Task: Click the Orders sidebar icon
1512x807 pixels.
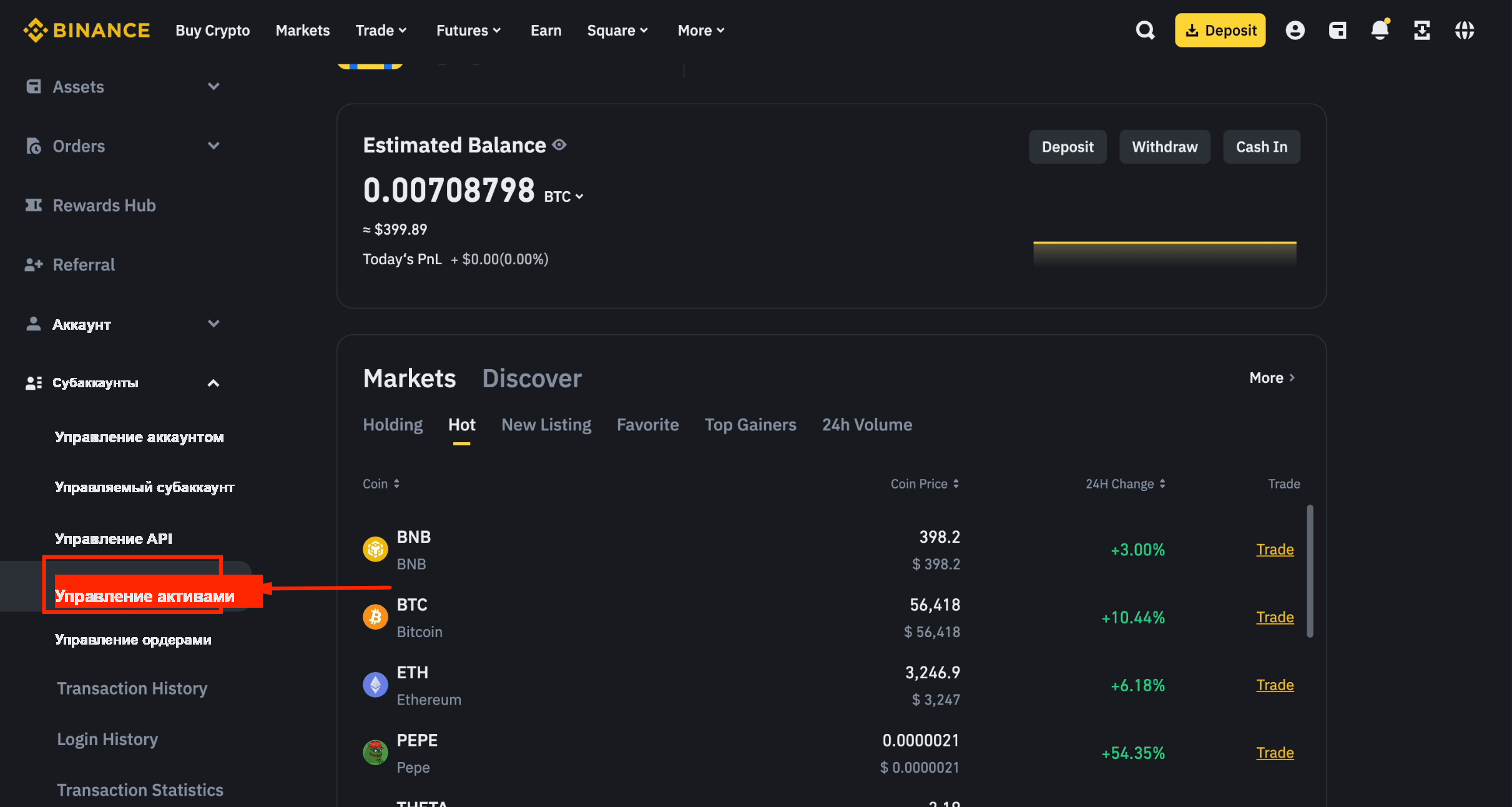Action: click(34, 146)
